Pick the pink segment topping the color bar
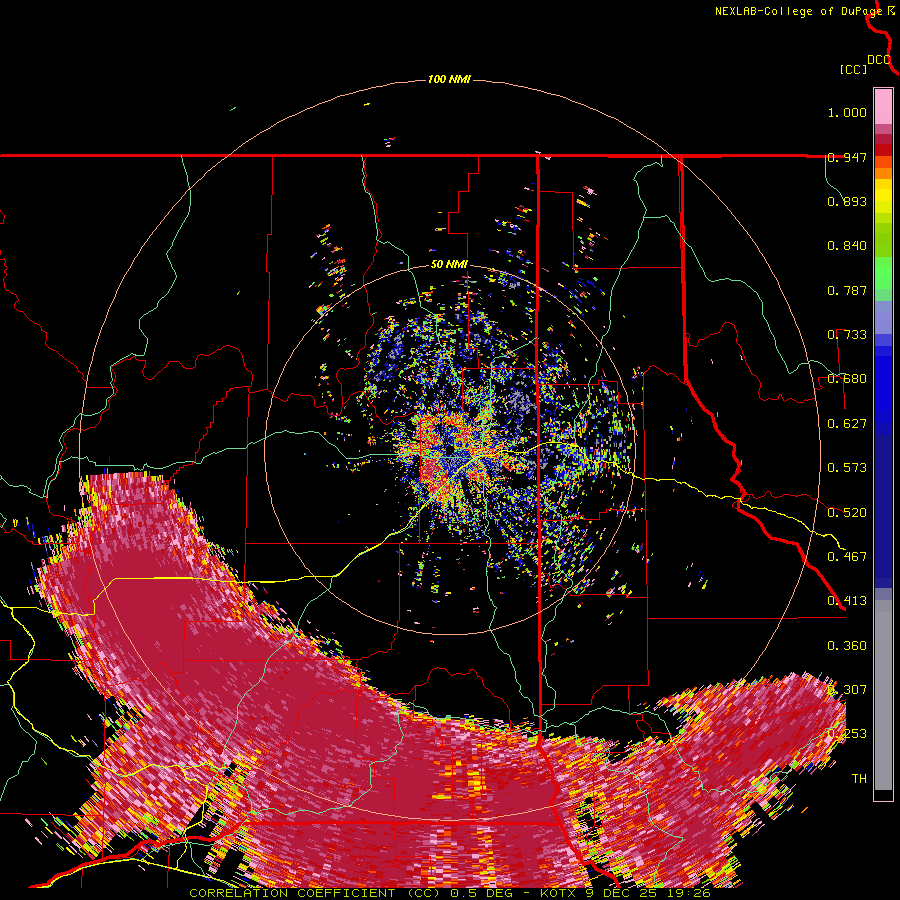 [883, 106]
